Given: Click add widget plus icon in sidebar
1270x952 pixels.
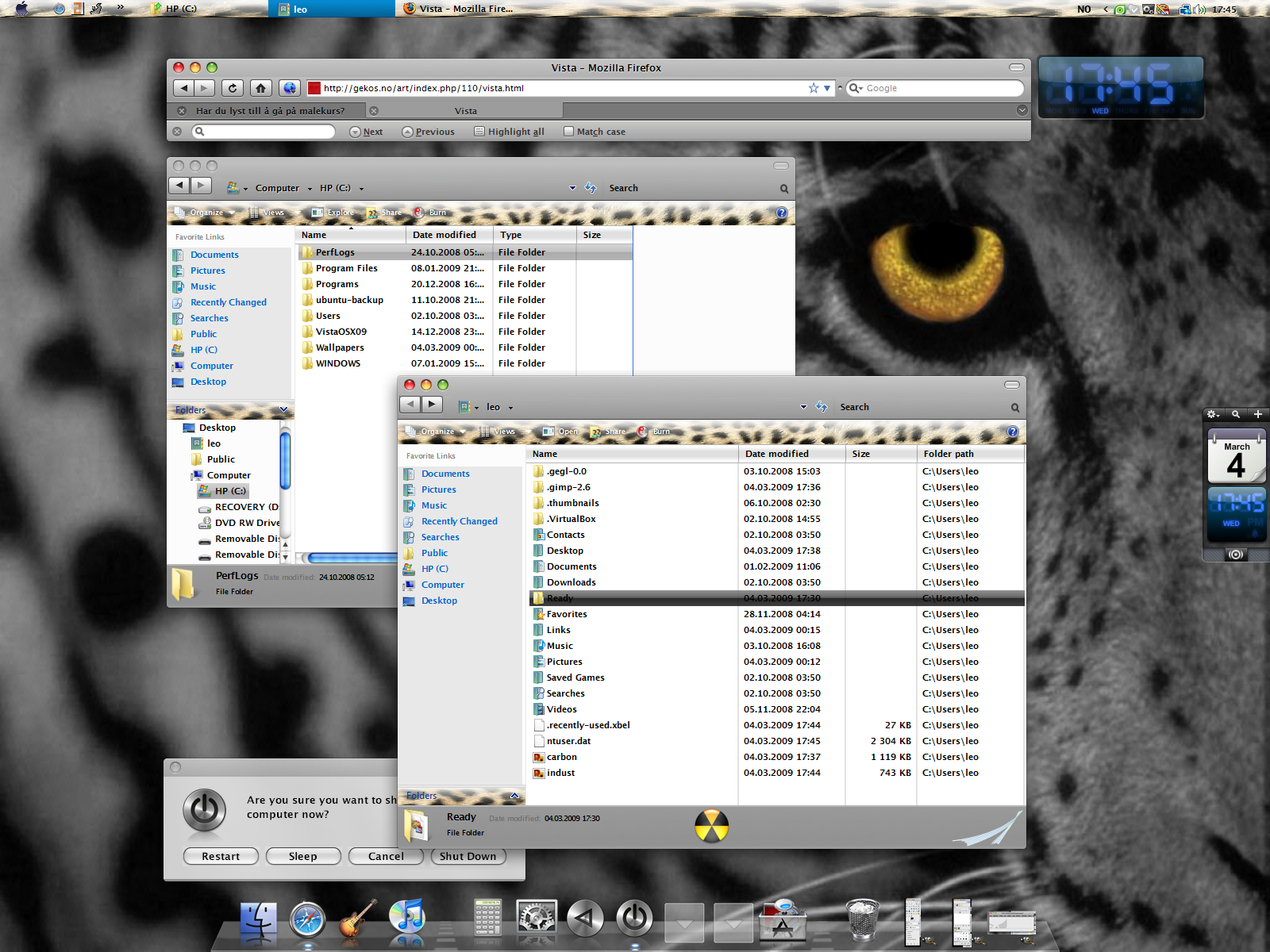Looking at the screenshot, I should click(1257, 414).
